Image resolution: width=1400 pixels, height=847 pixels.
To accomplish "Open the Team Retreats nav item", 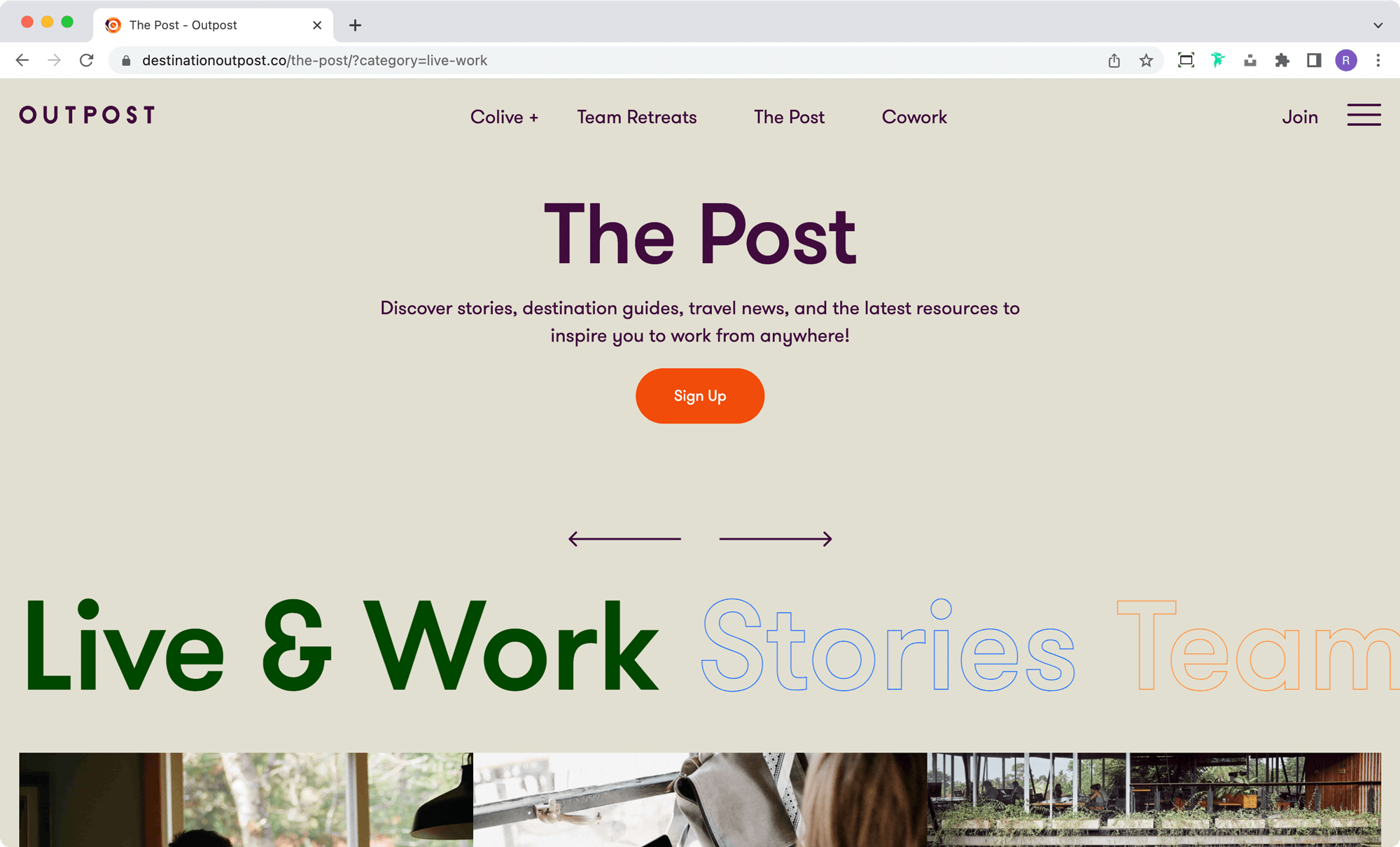I will point(636,117).
